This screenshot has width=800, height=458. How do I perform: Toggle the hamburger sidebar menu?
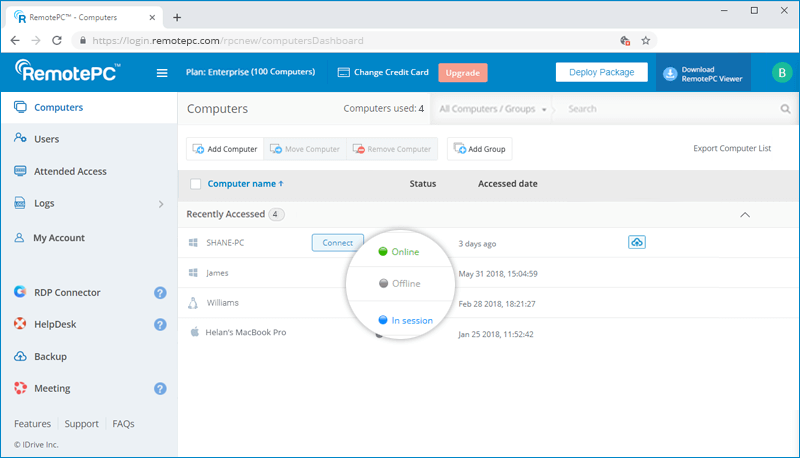pyautogui.click(x=162, y=73)
